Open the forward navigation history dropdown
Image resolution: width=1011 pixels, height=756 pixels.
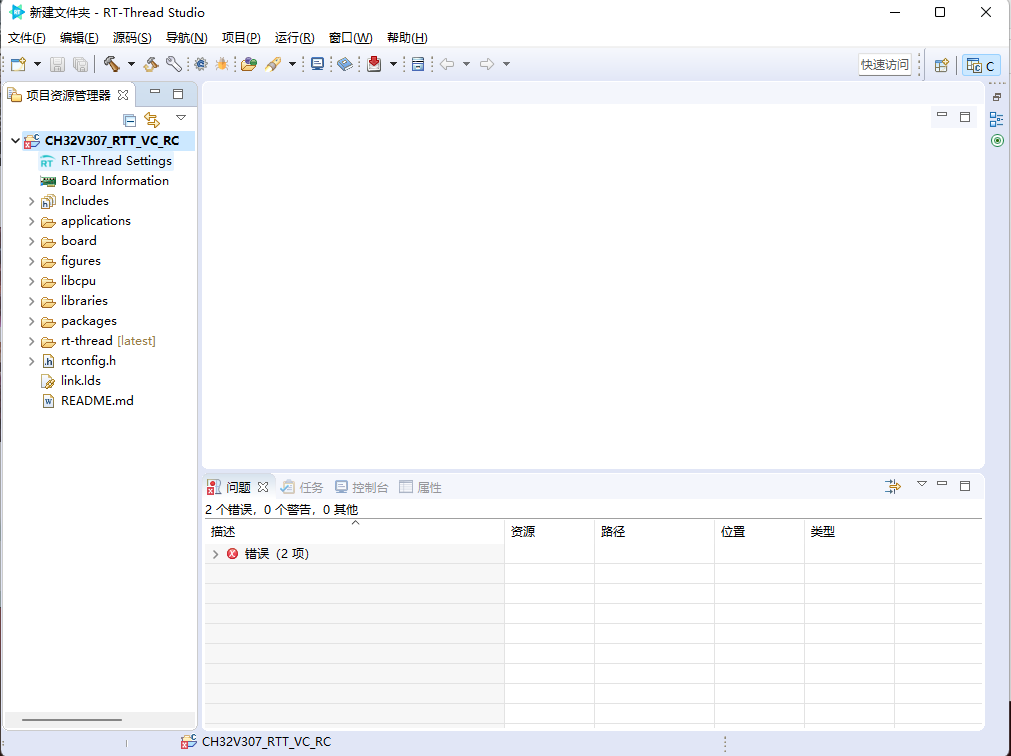(x=506, y=64)
